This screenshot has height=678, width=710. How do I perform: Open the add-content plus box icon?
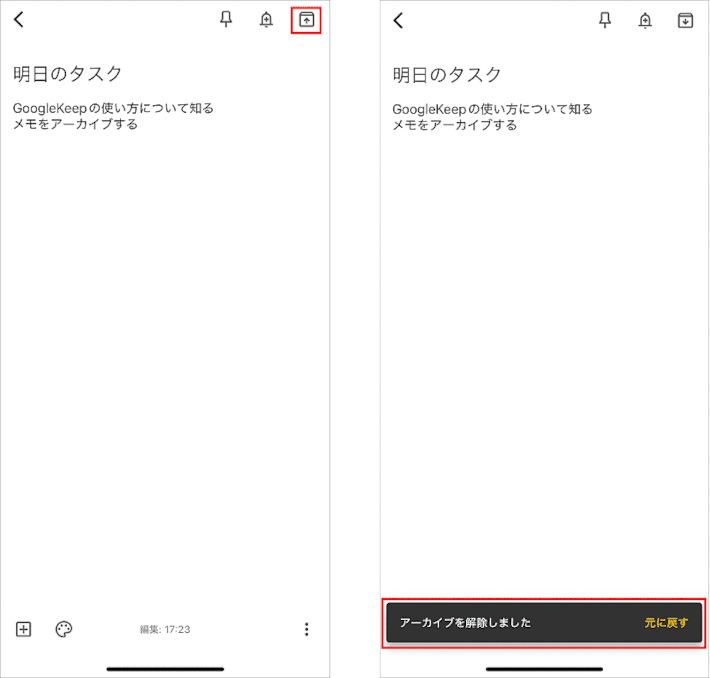tap(24, 629)
